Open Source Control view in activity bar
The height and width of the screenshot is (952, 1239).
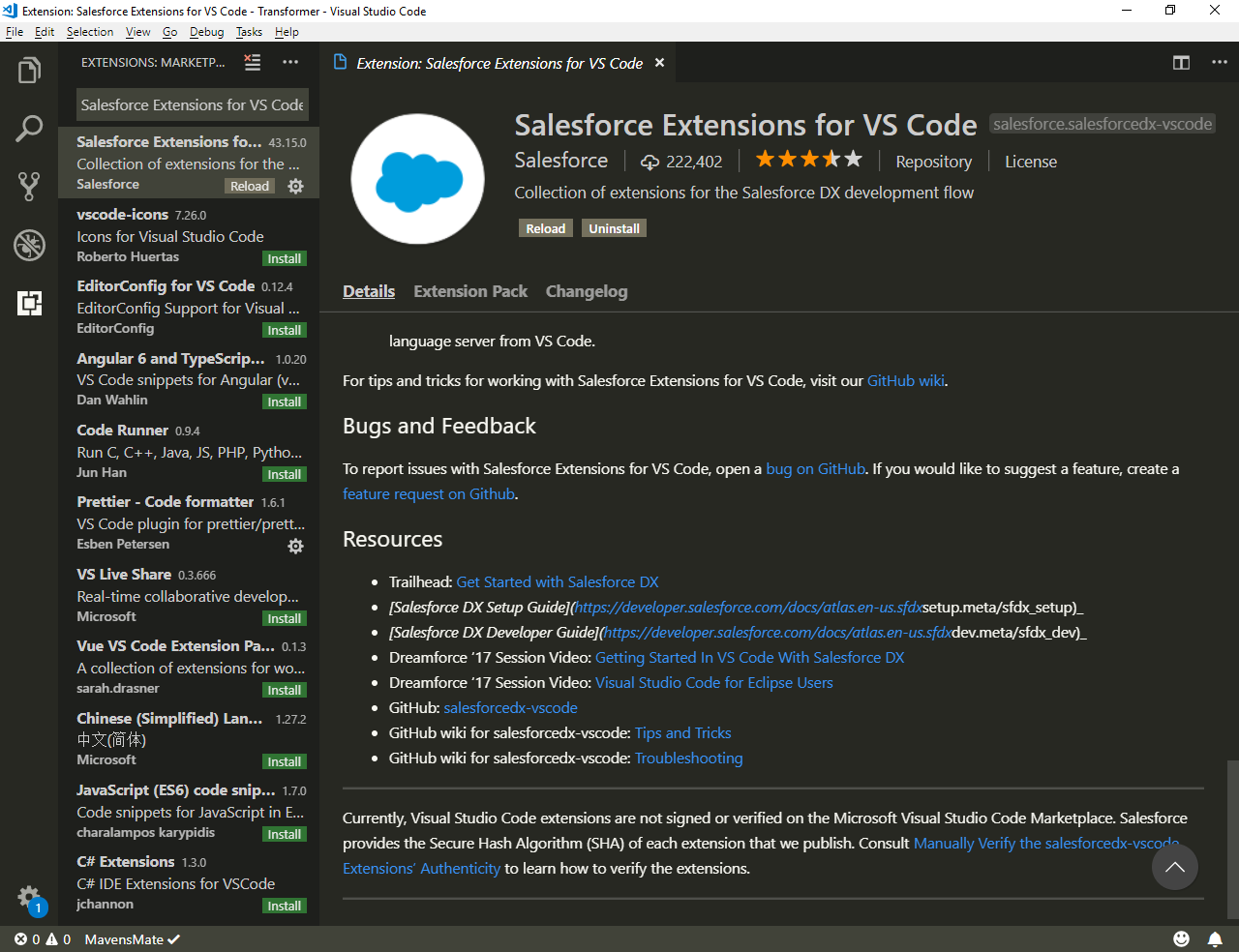coord(29,186)
